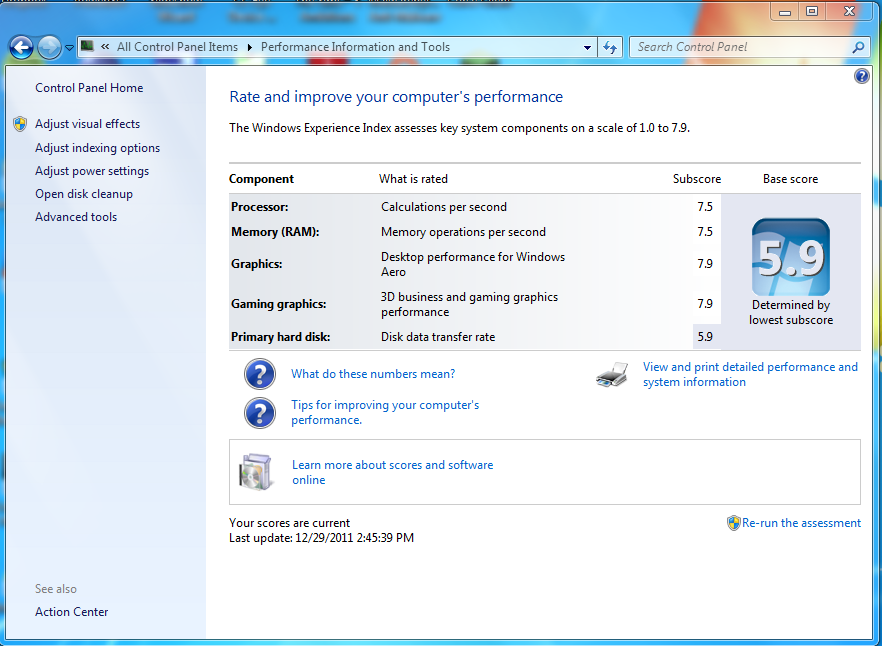The height and width of the screenshot is (646, 882).
Task: Maximize the Control Panel window
Action: click(x=812, y=11)
